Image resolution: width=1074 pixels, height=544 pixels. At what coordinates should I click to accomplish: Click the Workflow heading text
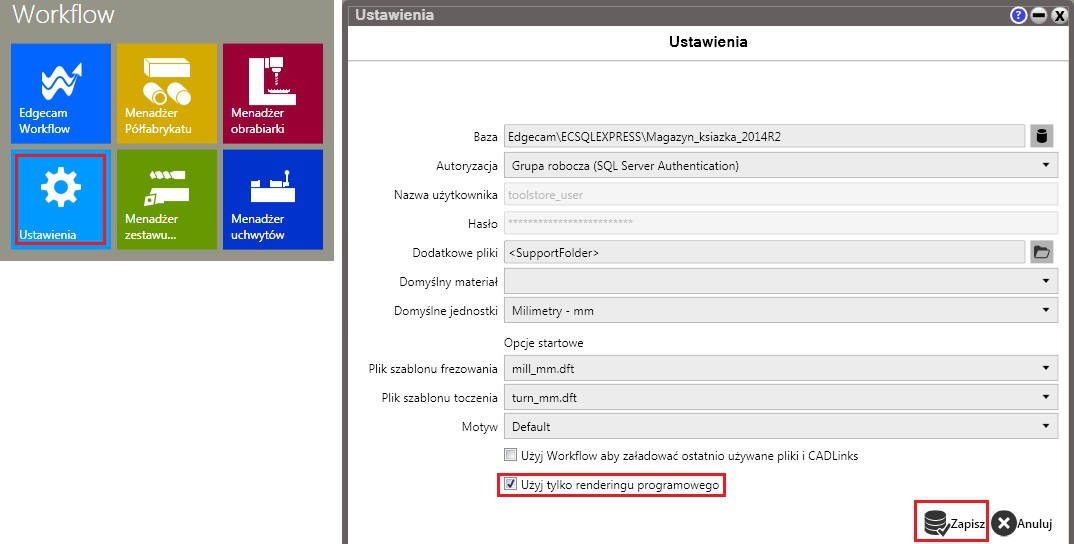(64, 14)
